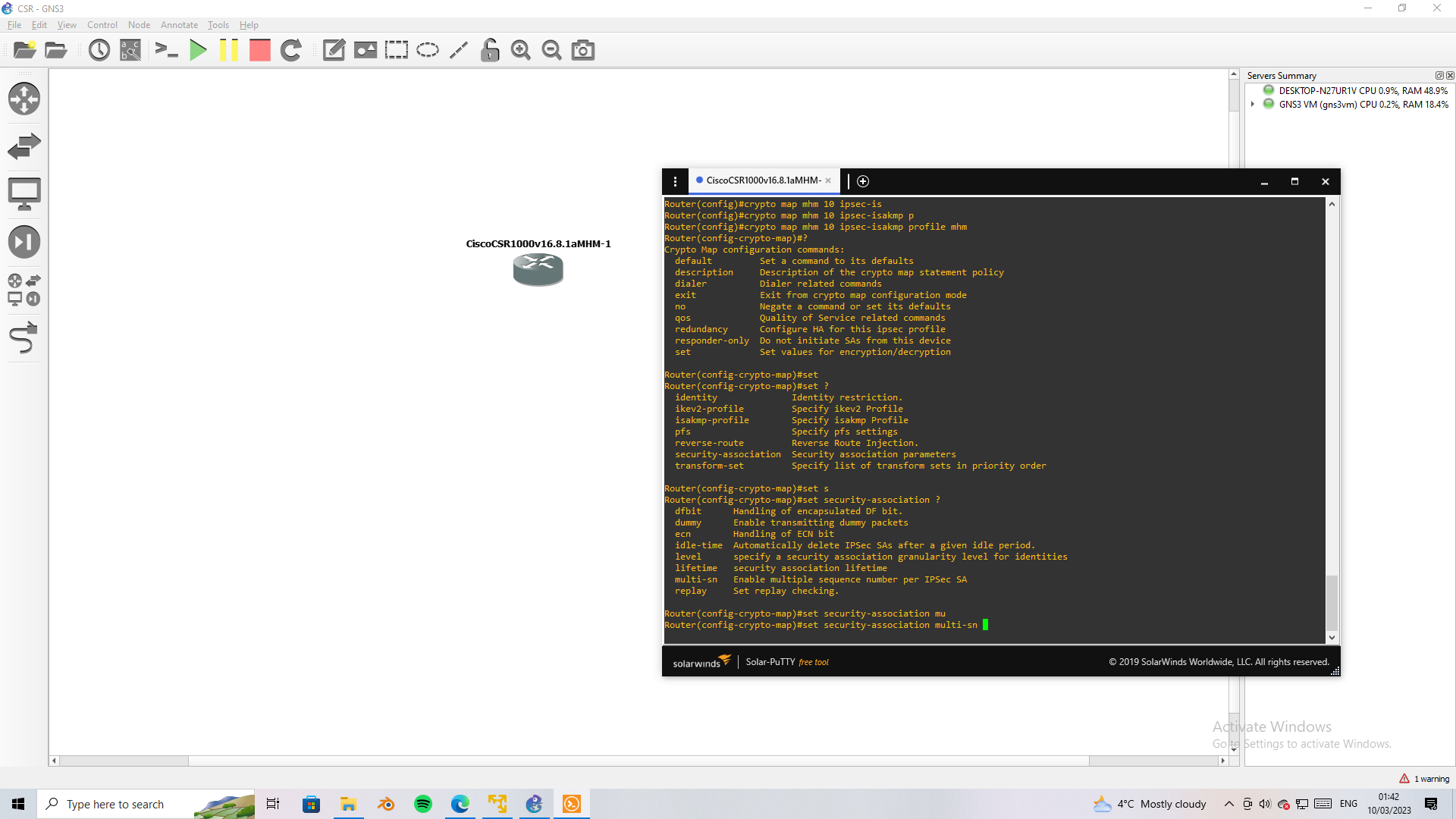Image resolution: width=1456 pixels, height=819 pixels.
Task: Start all nodes with the green play button
Action: coord(198,50)
